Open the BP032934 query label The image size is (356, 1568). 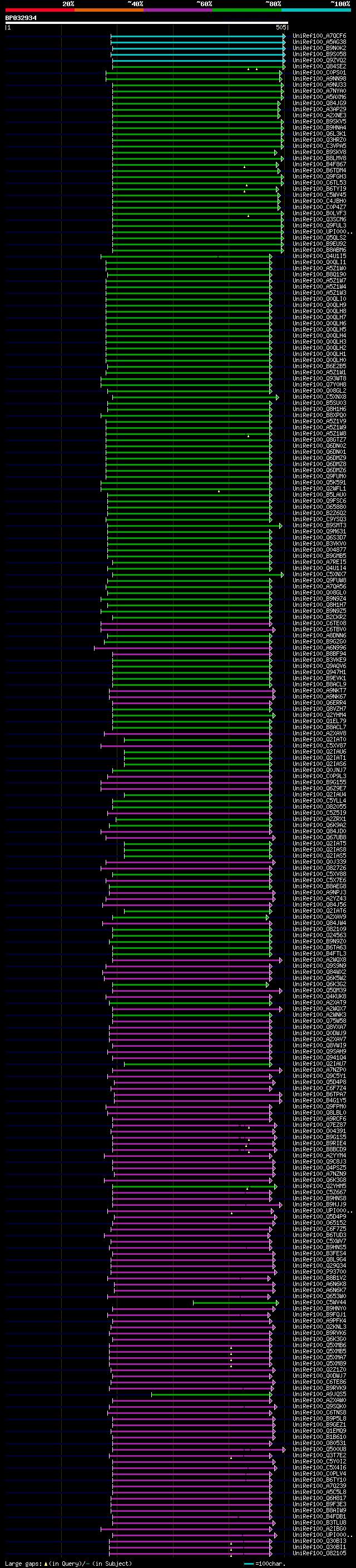21,18
